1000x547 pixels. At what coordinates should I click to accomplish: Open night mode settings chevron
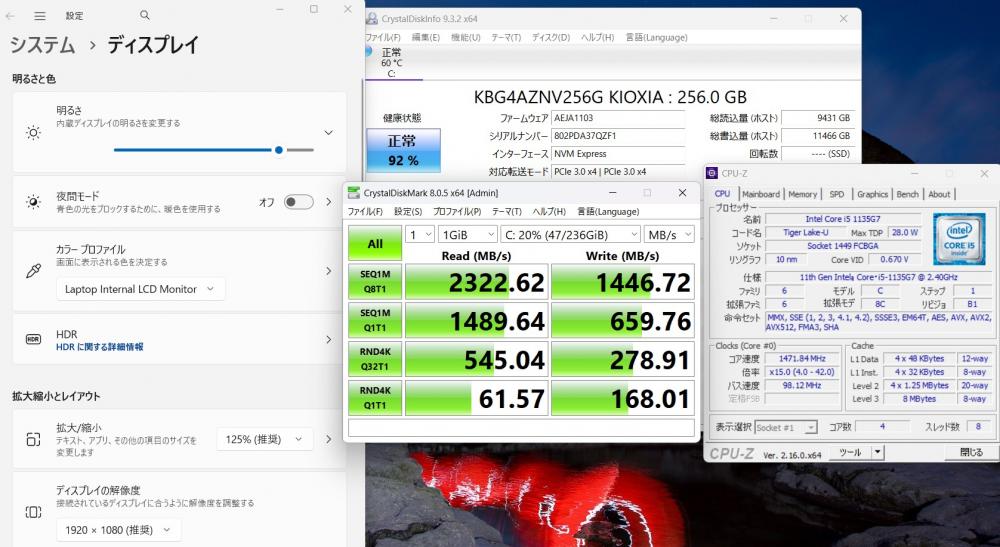click(x=329, y=202)
